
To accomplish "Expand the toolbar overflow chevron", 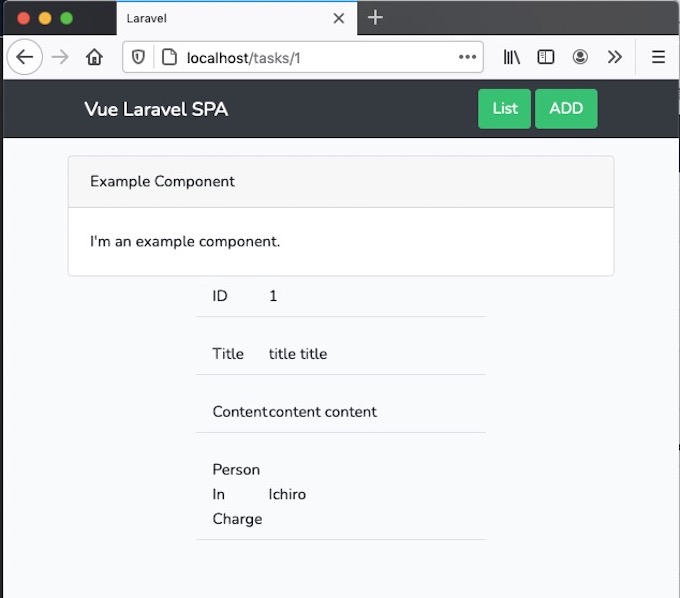I will tap(614, 57).
